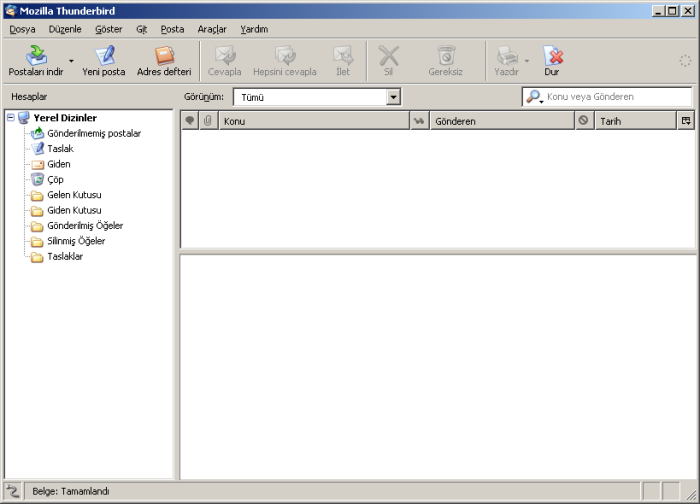
Task: Open the Git menu
Action: tap(142, 29)
